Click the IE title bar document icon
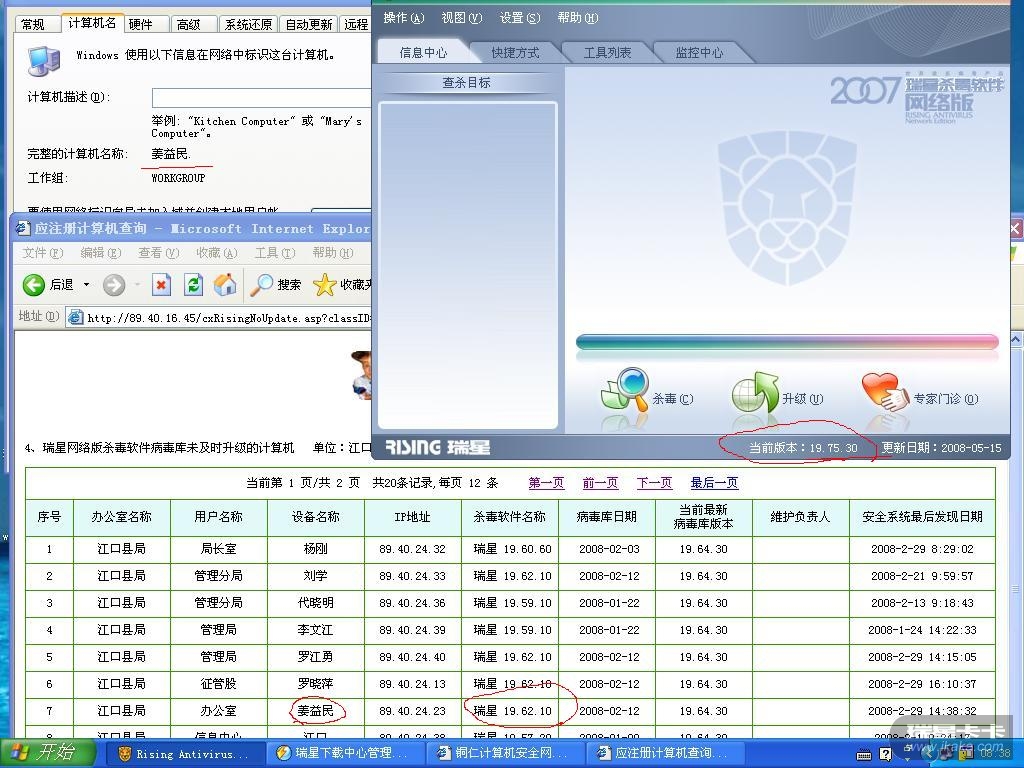Screen dimensions: 1024x768 [x=24, y=228]
